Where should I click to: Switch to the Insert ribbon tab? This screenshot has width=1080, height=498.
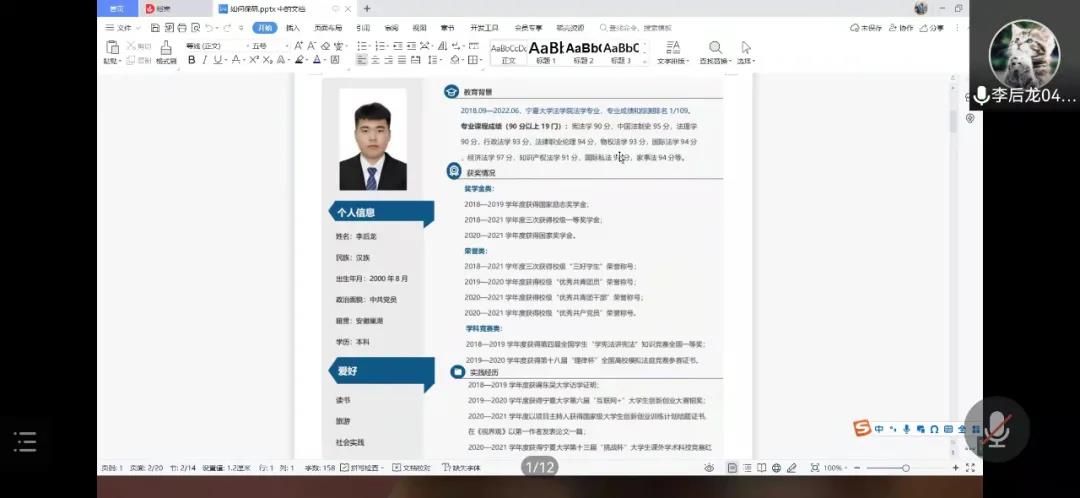click(292, 28)
